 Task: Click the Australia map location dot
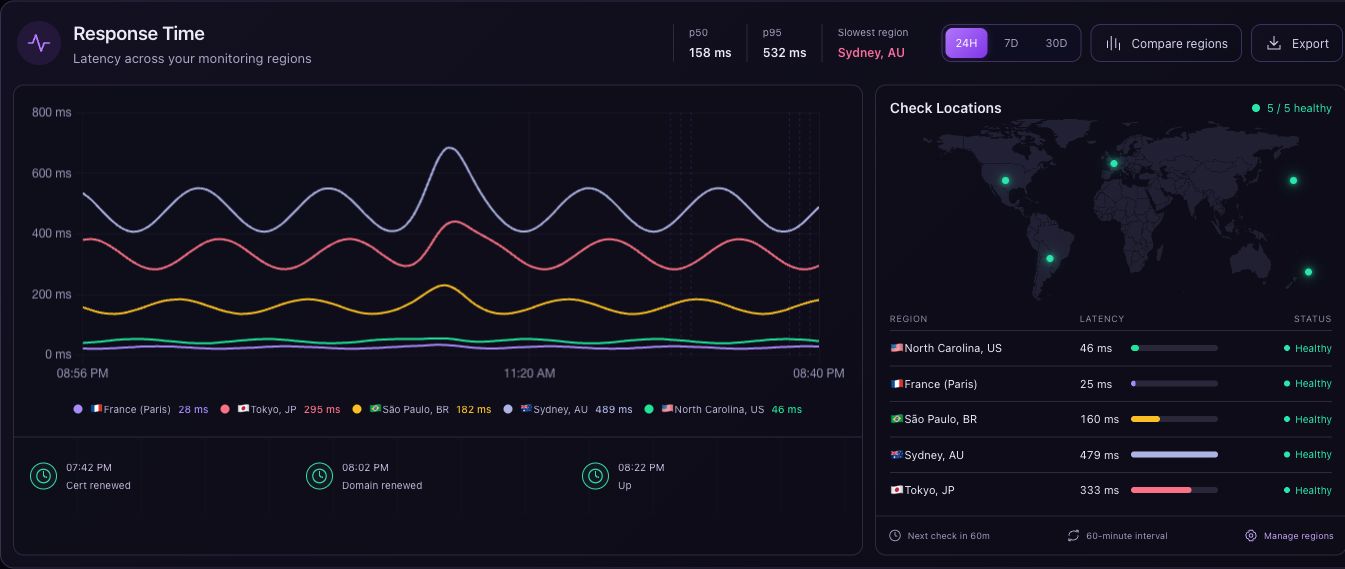coord(1308,272)
